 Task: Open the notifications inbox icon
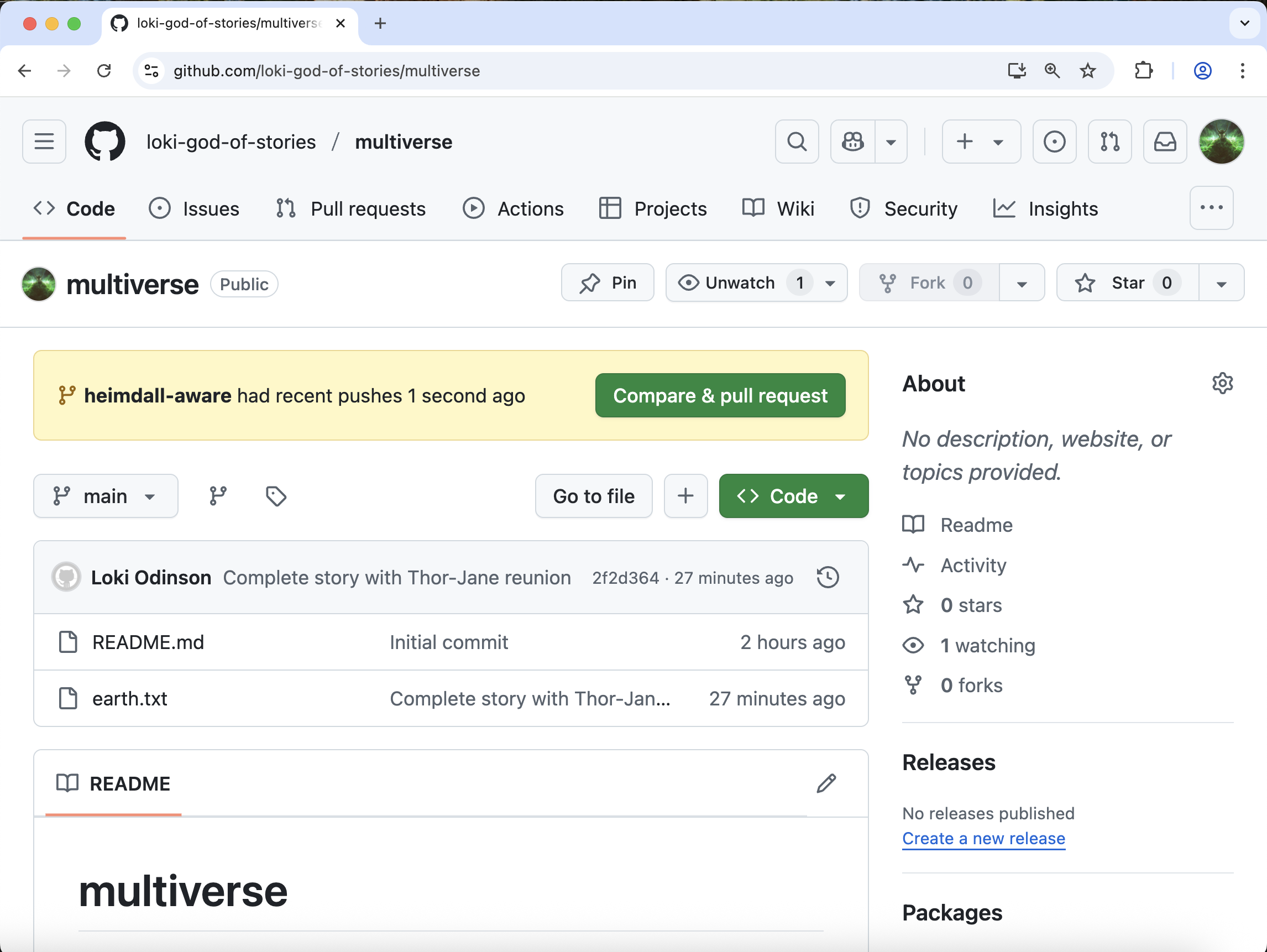[1165, 142]
